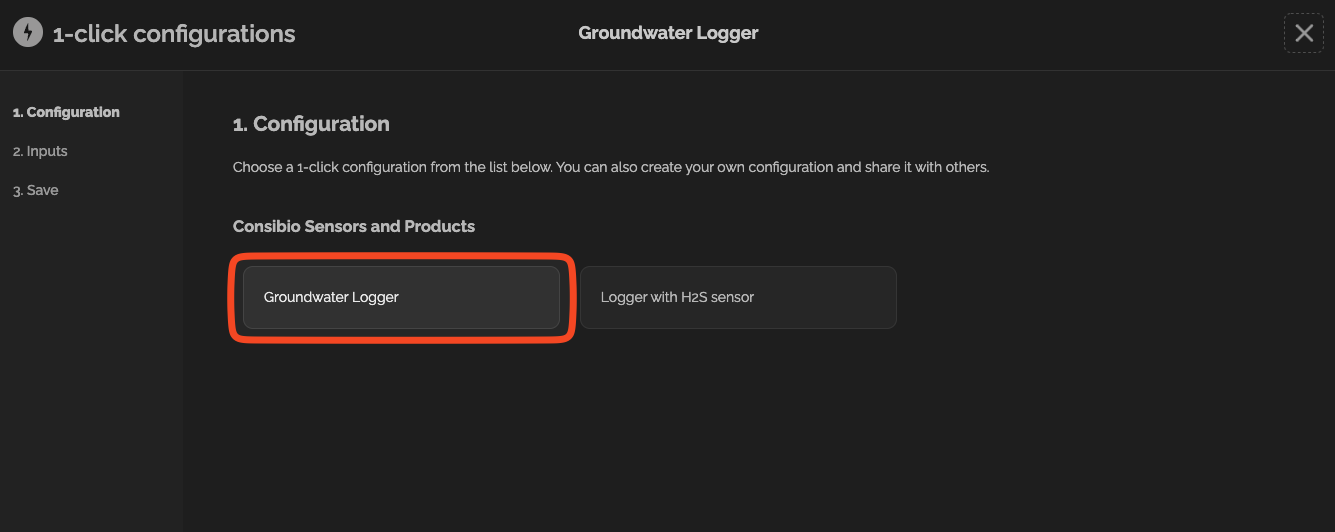Click the 'Groundwater Logger' label inside its card
The image size is (1335, 532).
point(331,297)
